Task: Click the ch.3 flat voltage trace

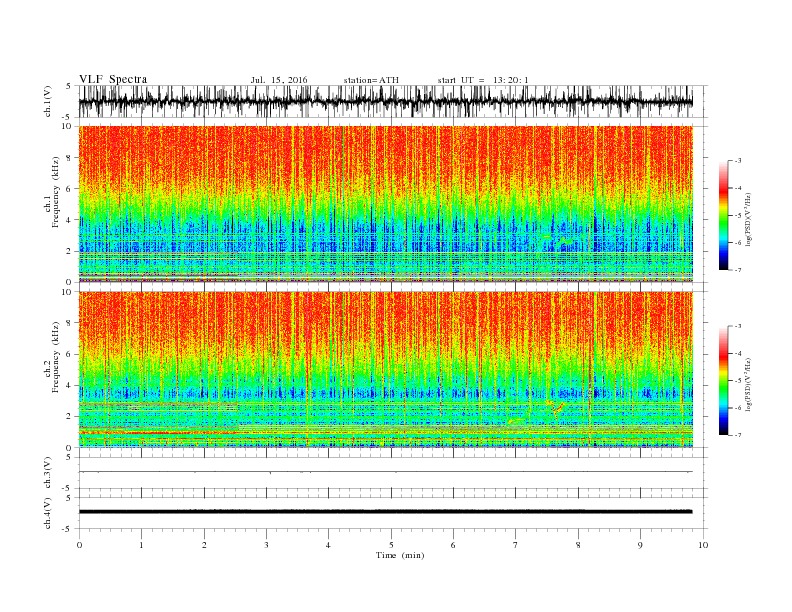Action: click(385, 472)
